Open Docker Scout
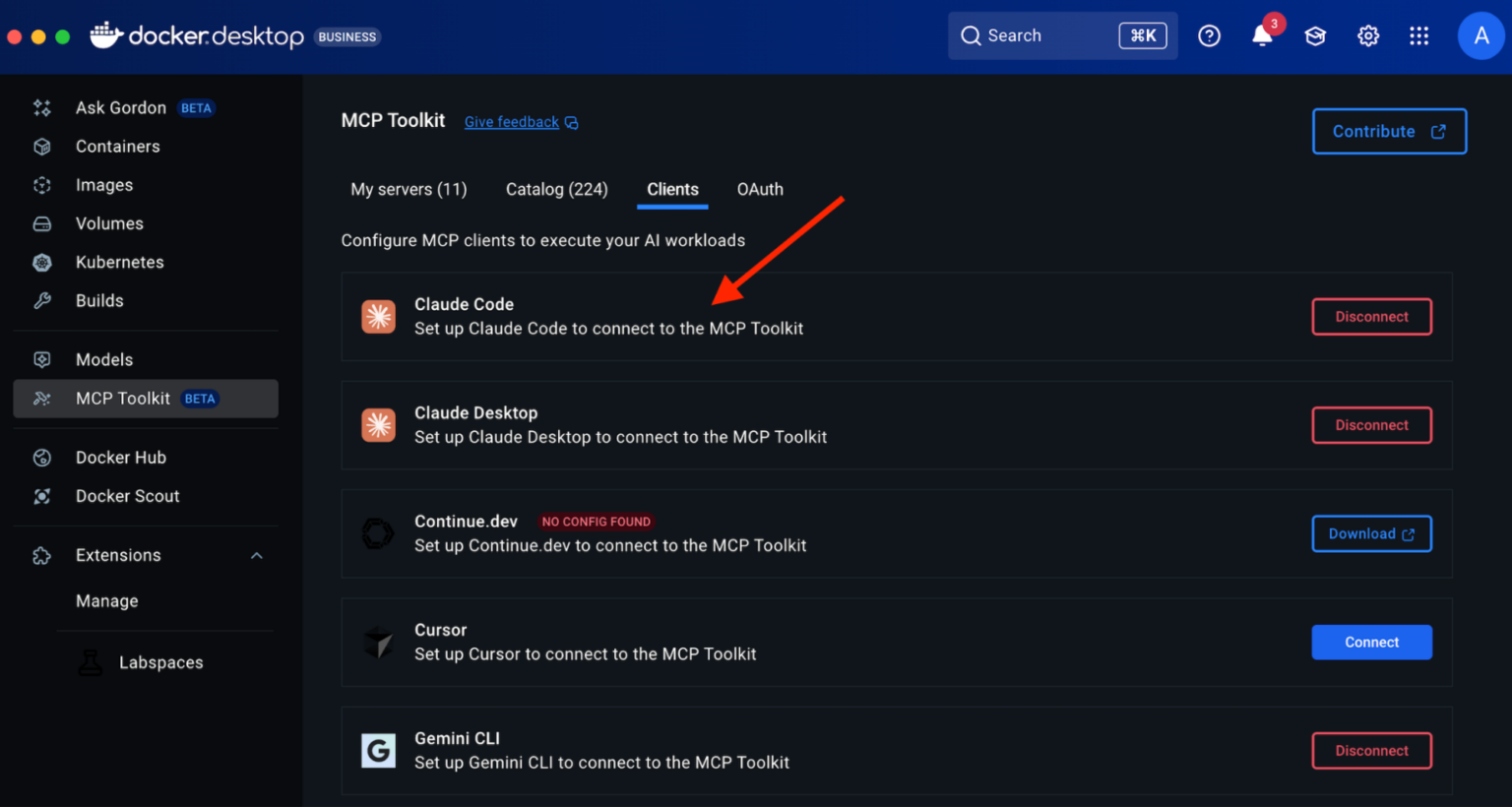This screenshot has width=1512, height=807. (x=129, y=496)
